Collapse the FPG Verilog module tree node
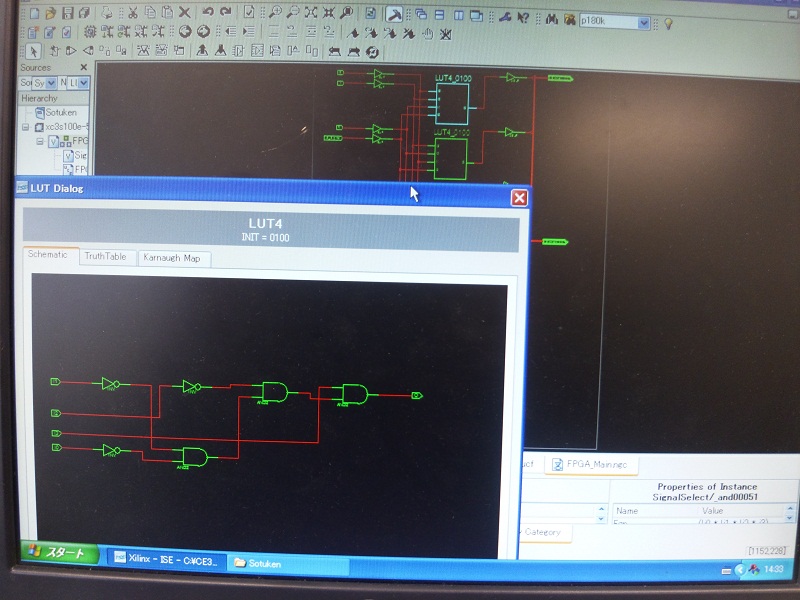The height and width of the screenshot is (600, 800). click(40, 141)
